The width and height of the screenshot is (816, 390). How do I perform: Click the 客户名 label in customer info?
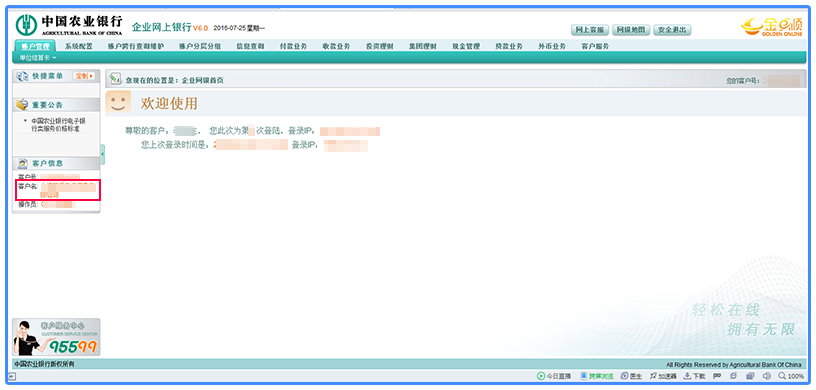pos(29,186)
